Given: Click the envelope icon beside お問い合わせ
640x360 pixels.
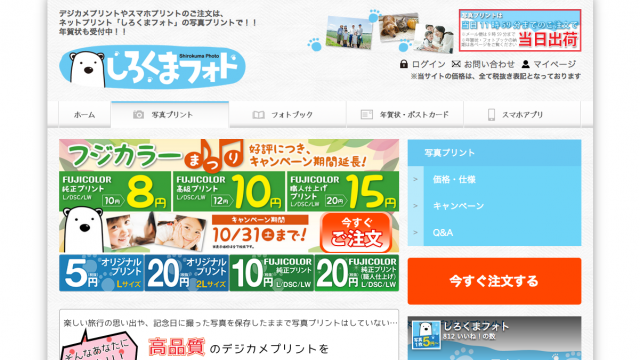Looking at the screenshot, I should tap(456, 64).
